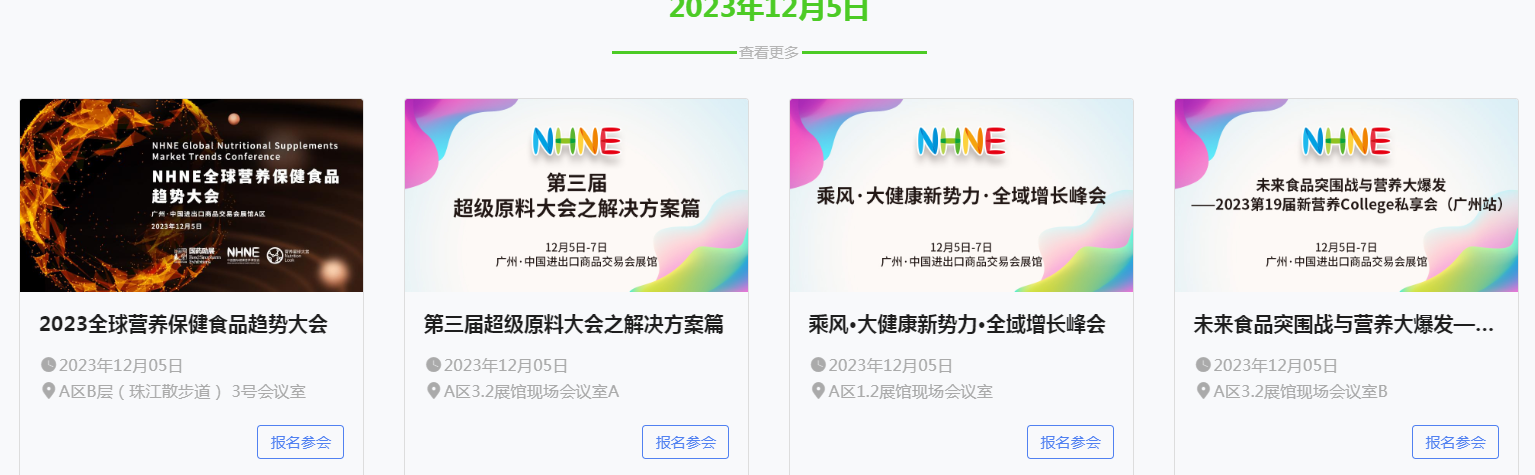Open the 第三届超级原料大会 banner thumbnail
The image size is (1535, 475).
click(576, 195)
